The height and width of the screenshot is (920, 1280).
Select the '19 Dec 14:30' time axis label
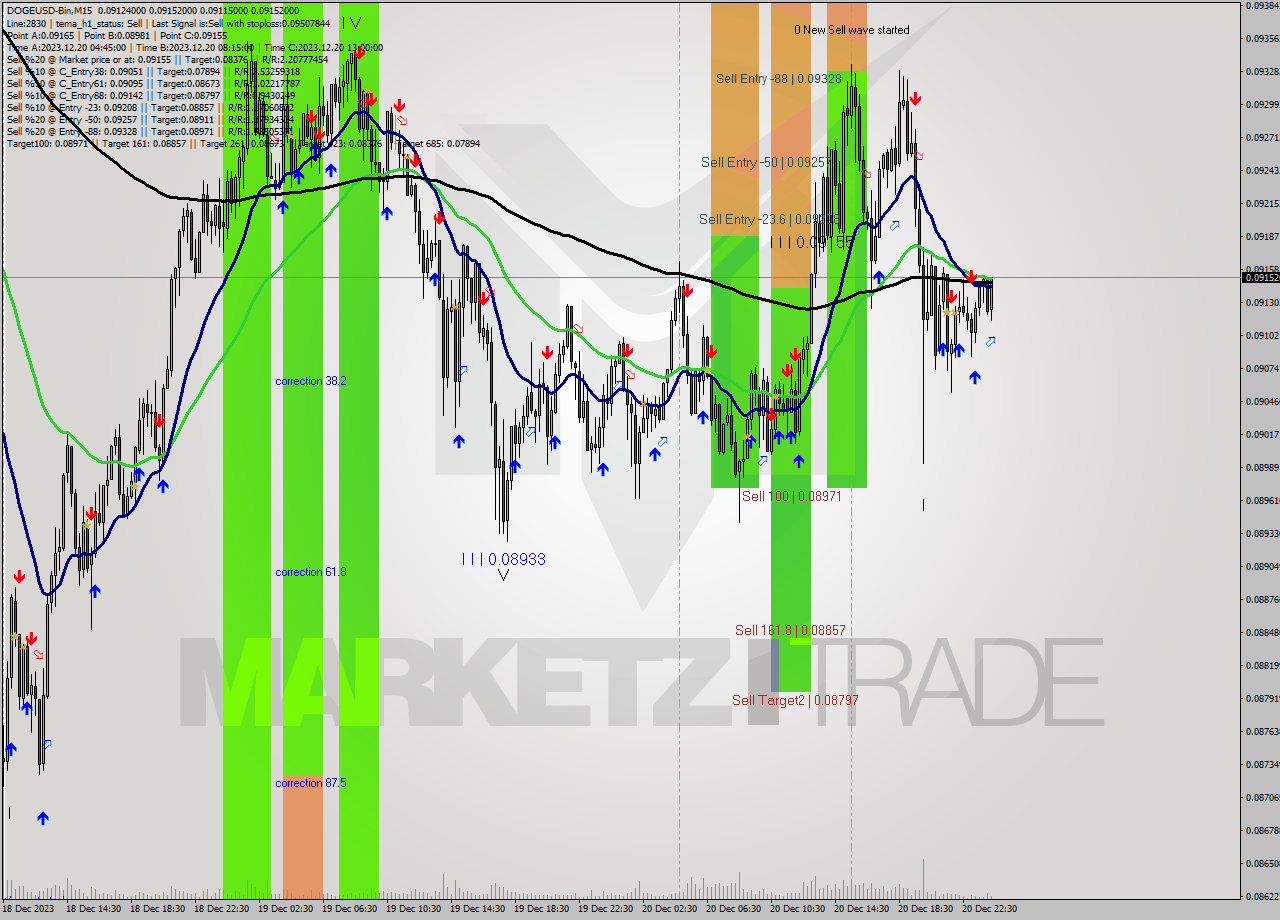click(478, 909)
